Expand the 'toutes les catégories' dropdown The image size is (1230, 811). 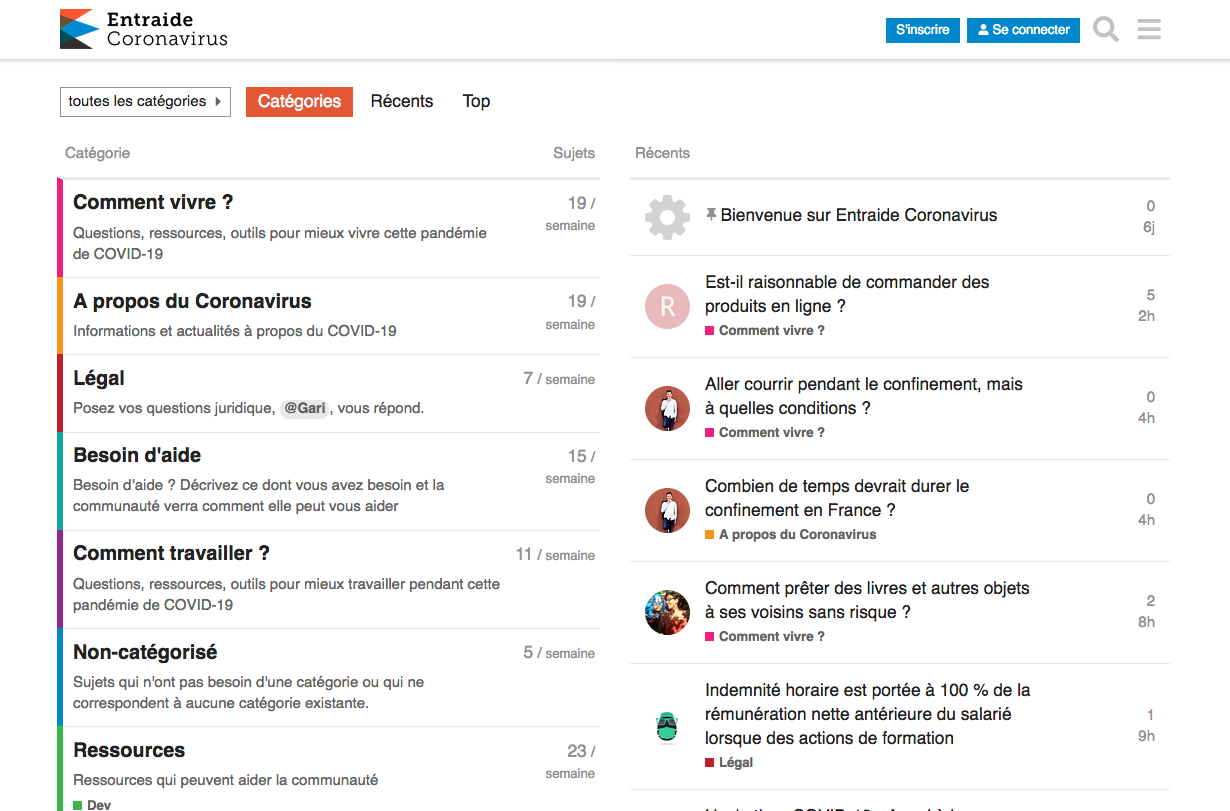pos(145,101)
